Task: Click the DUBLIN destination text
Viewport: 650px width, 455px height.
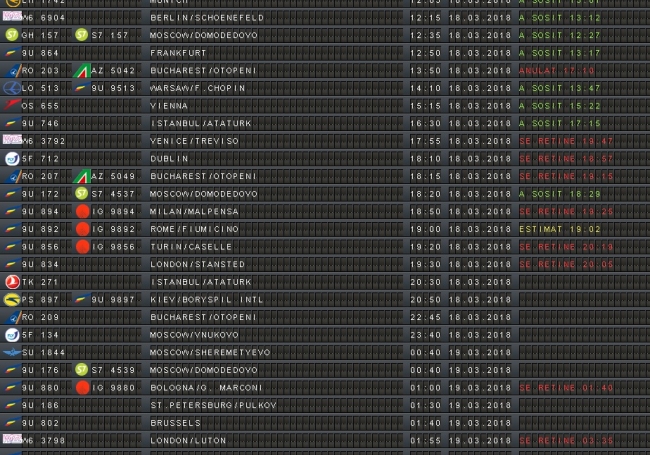Action: [169, 159]
